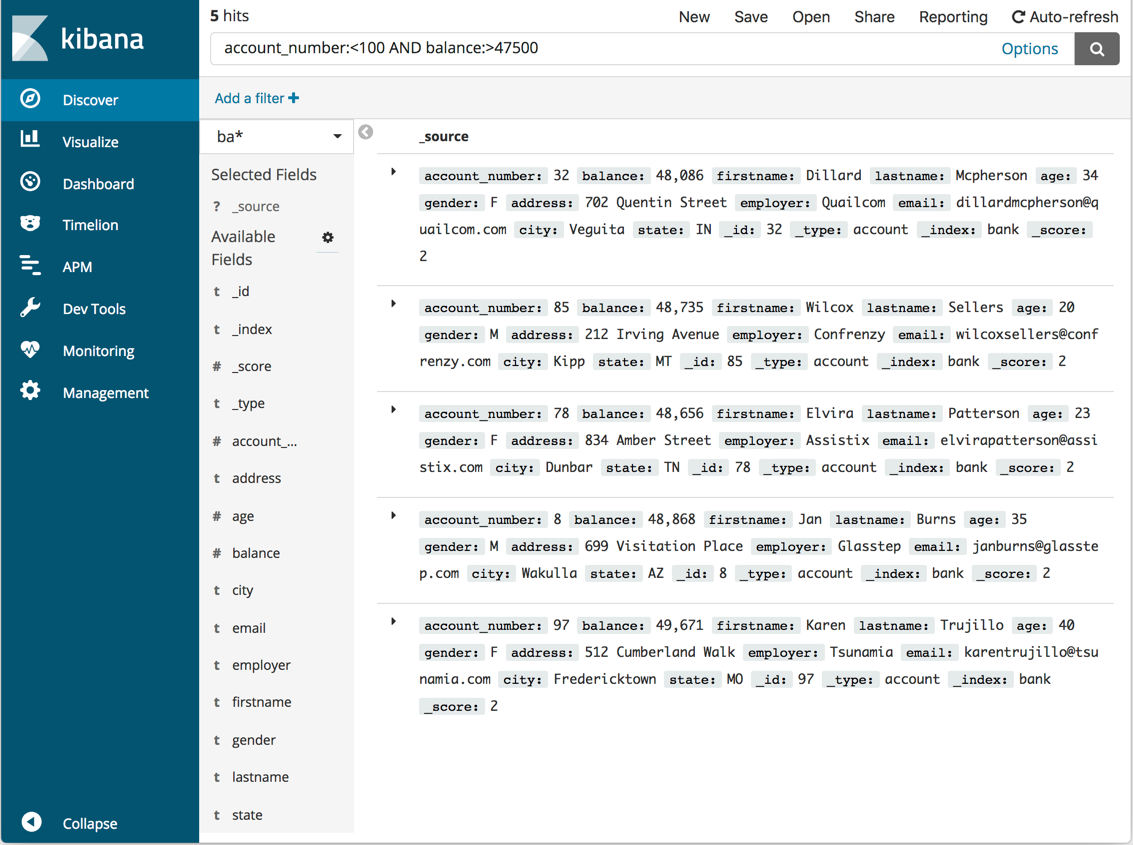
Task: Open the Reporting menu
Action: point(953,17)
